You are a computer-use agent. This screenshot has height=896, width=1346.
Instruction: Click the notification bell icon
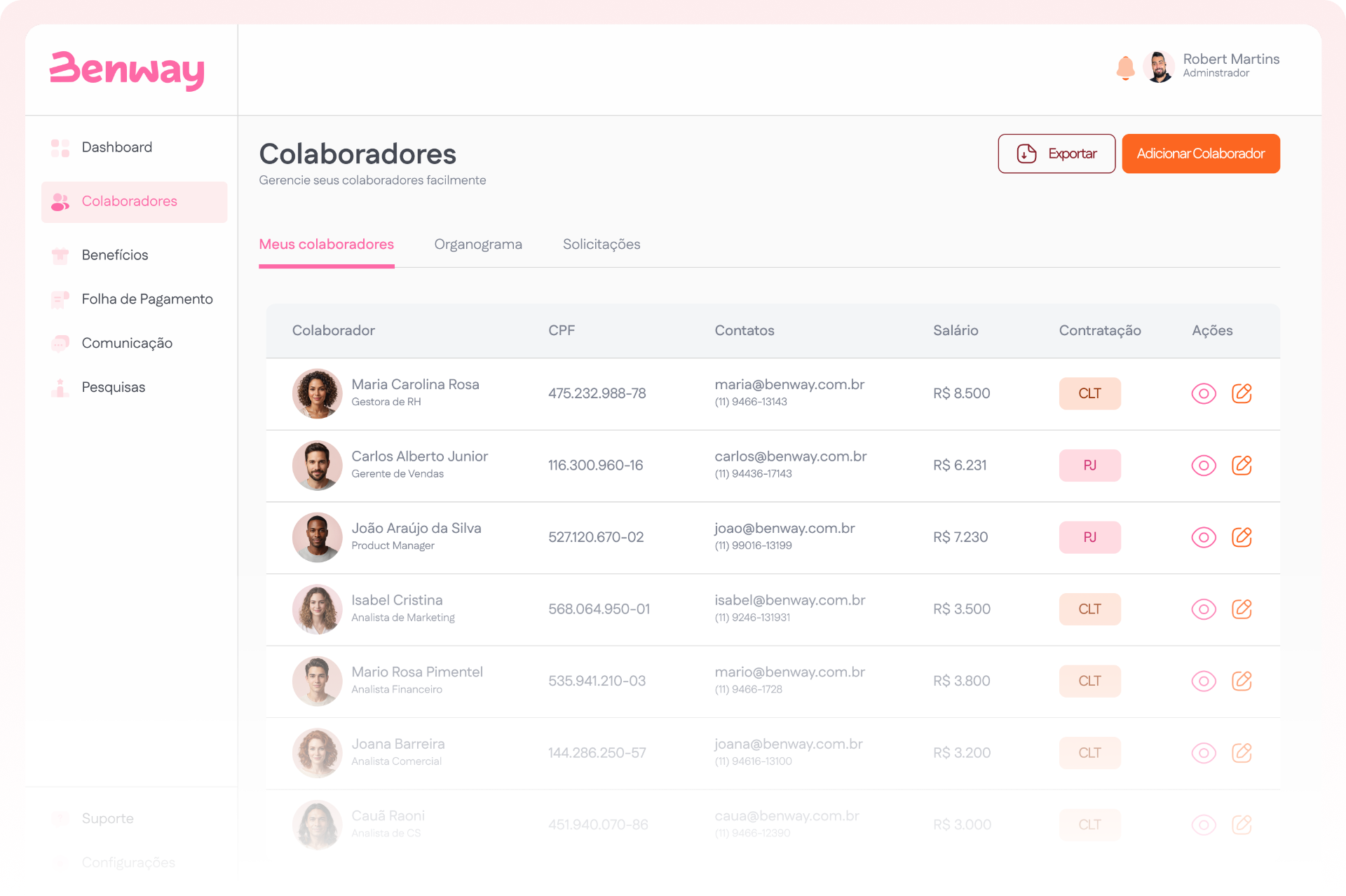pos(1125,68)
